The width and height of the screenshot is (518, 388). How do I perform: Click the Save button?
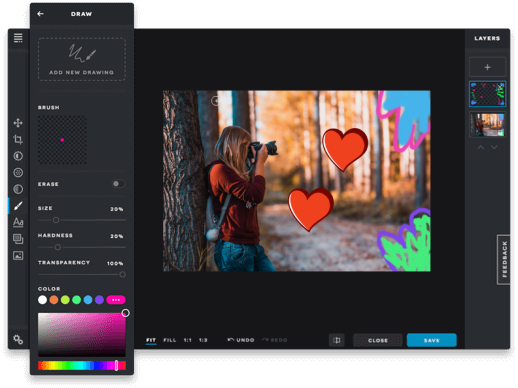point(432,340)
